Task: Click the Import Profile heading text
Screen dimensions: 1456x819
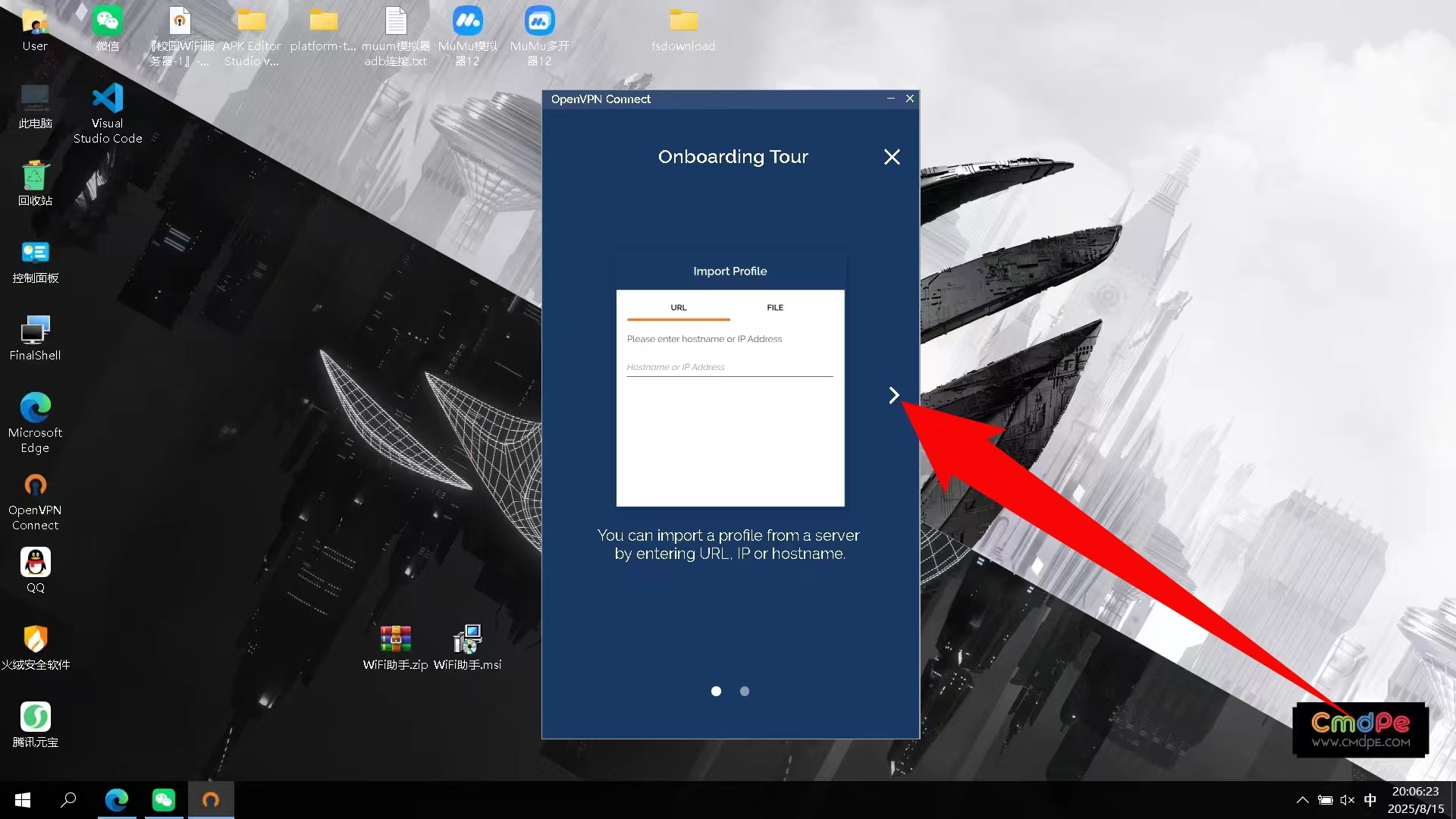Action: pyautogui.click(x=730, y=271)
